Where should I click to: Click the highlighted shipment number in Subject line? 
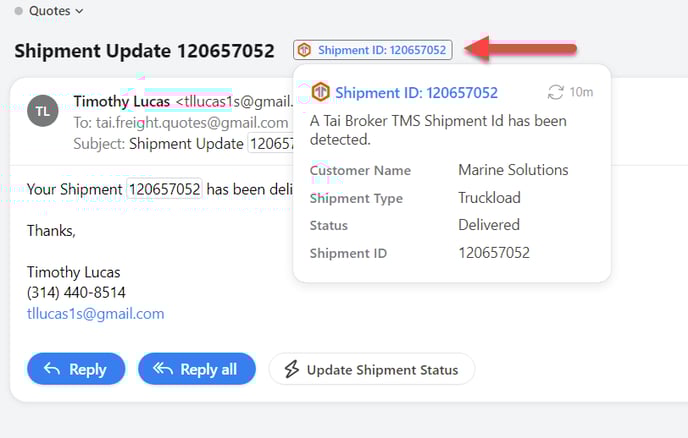pyautogui.click(x=270, y=143)
